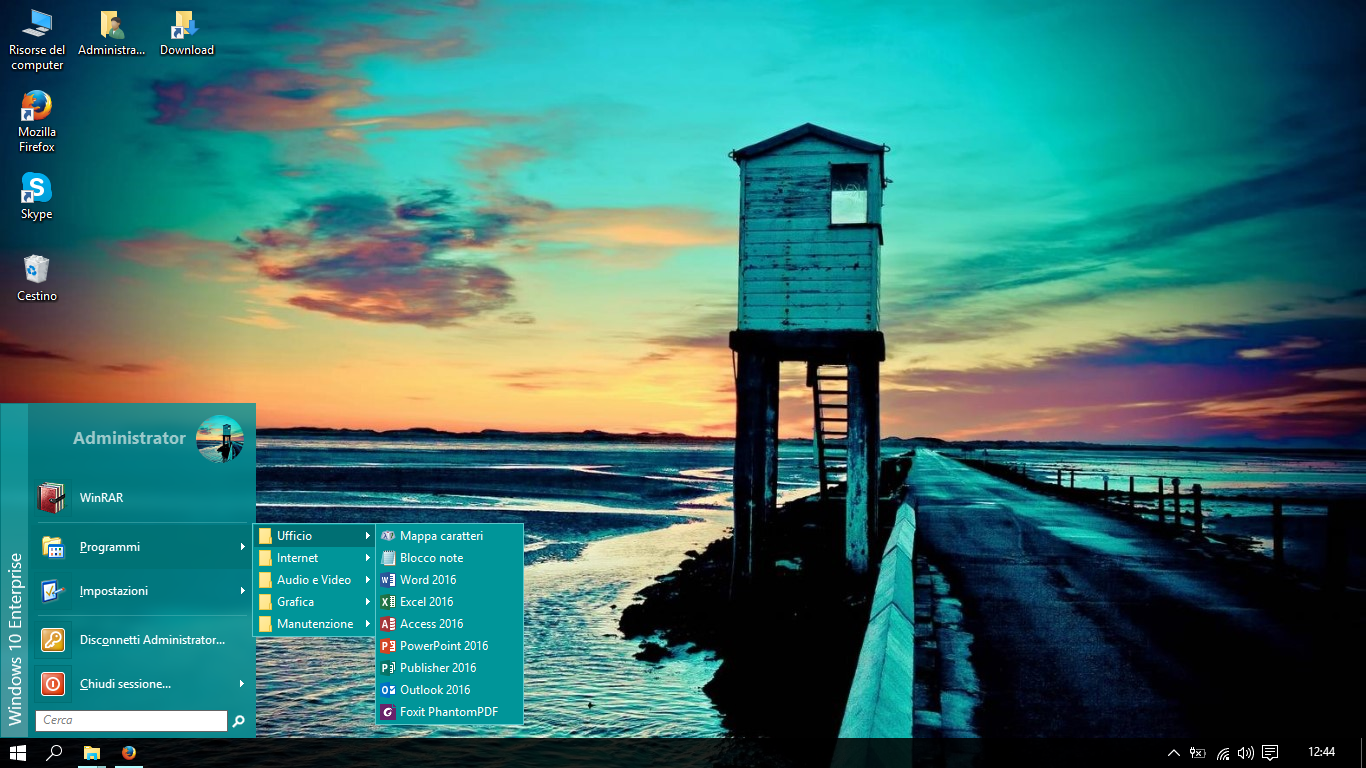1366x768 pixels.
Task: Open Risorse del computer desktop icon
Action: [x=37, y=40]
